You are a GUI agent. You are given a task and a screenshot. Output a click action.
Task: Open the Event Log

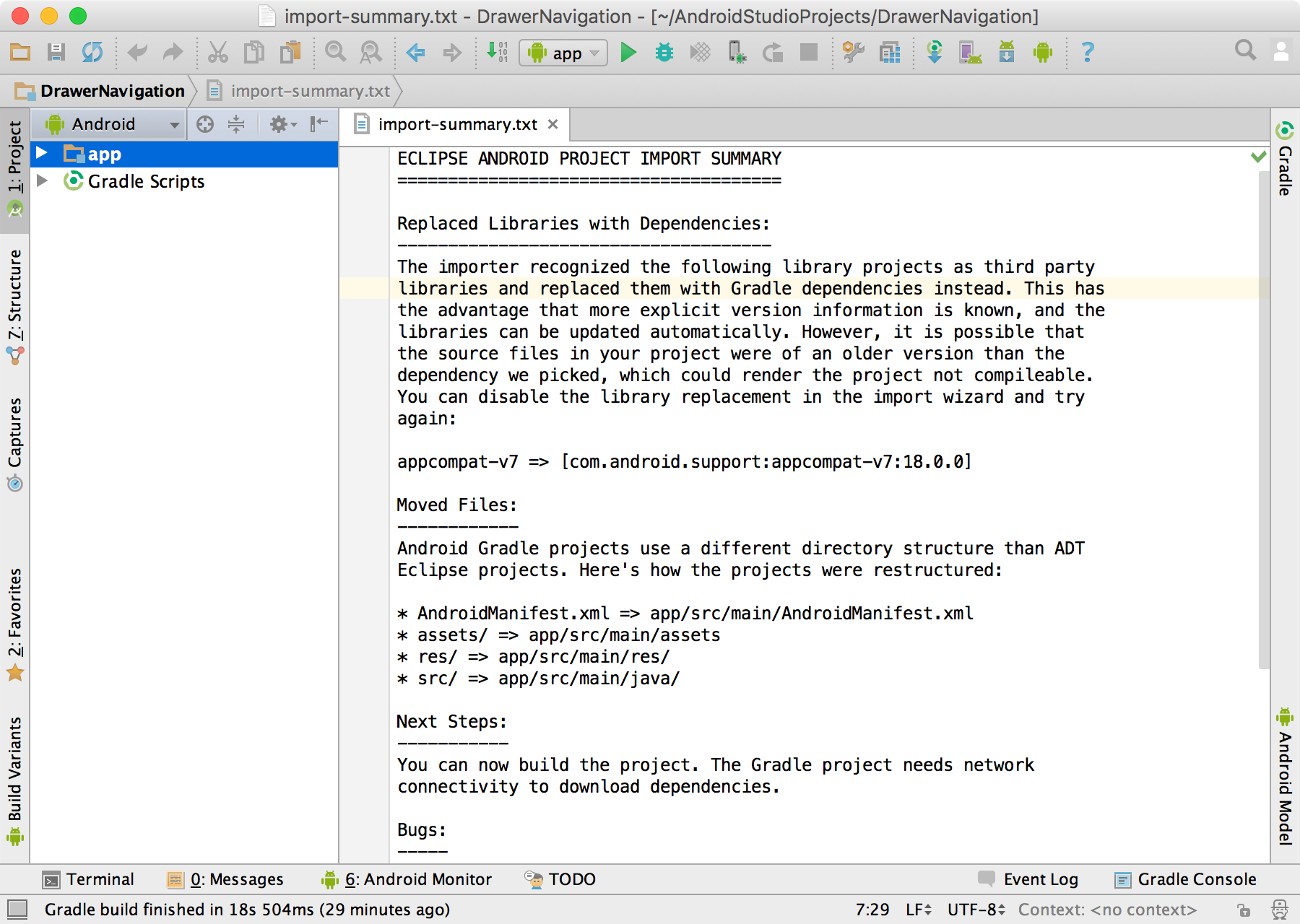pos(1040,879)
